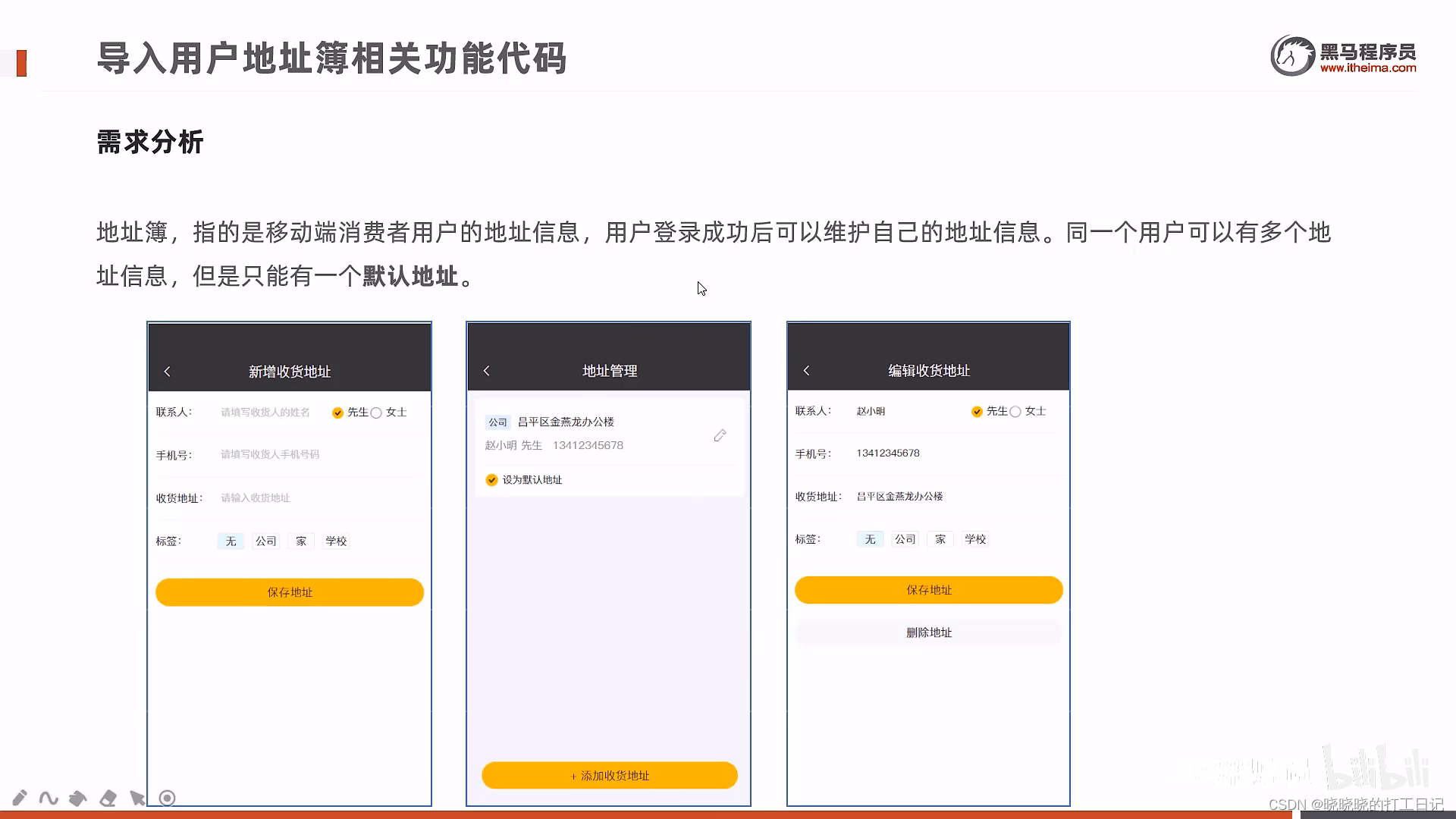Click the 需求分析 heading

coord(150,142)
